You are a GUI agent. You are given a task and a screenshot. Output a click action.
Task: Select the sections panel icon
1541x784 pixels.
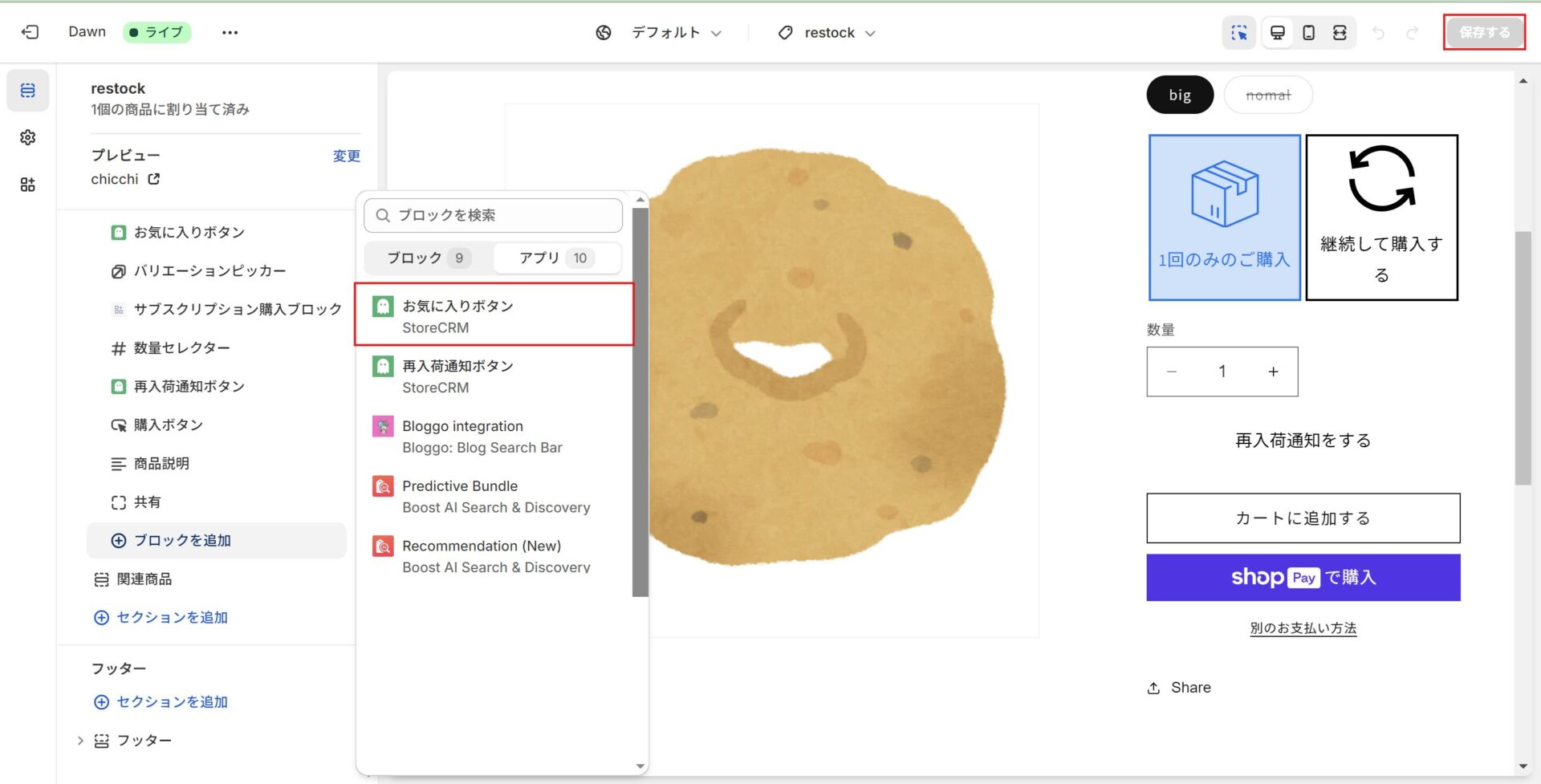(x=28, y=91)
